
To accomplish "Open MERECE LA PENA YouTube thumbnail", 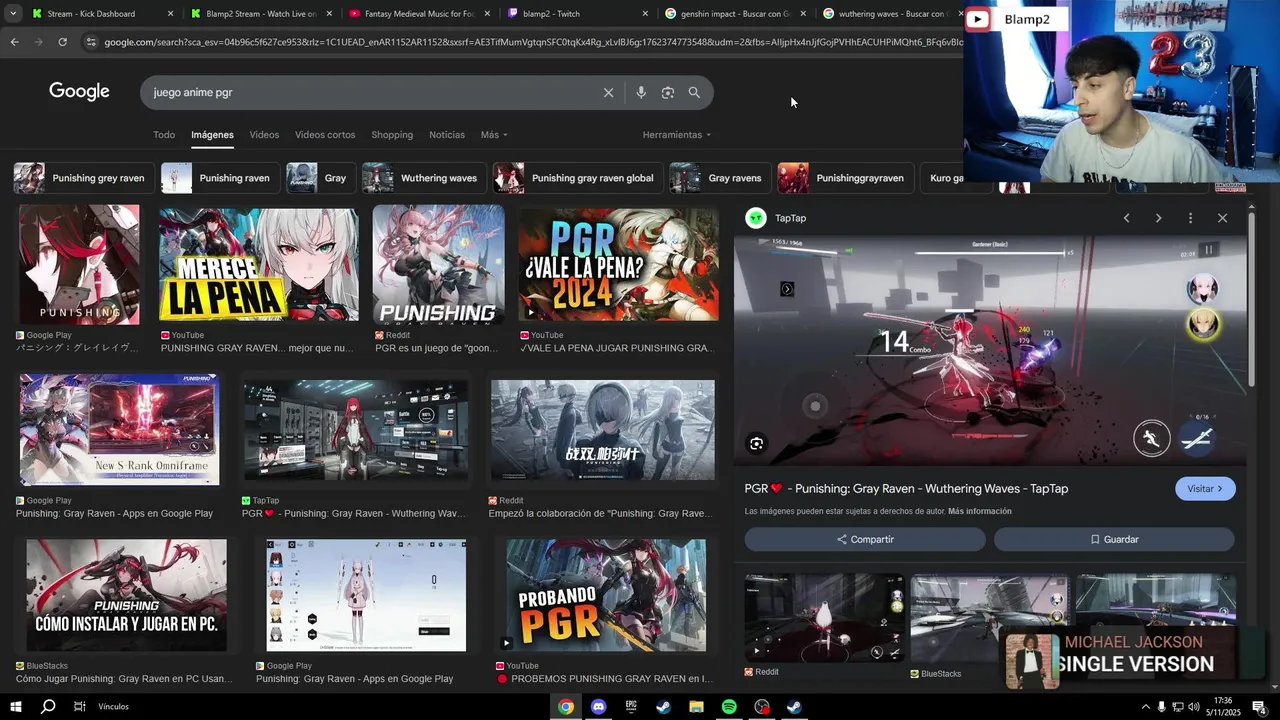I will [259, 265].
